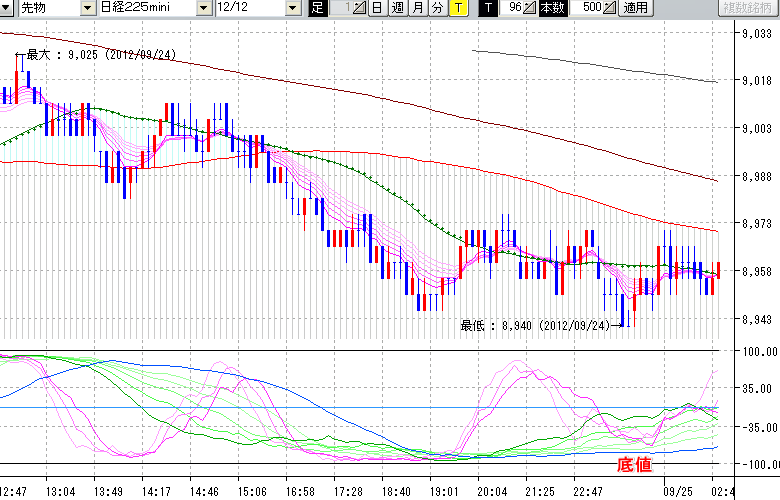Screen dimensions: 780x500
Task: Expand the 日経225mini instrument dropdown
Action: [204, 8]
